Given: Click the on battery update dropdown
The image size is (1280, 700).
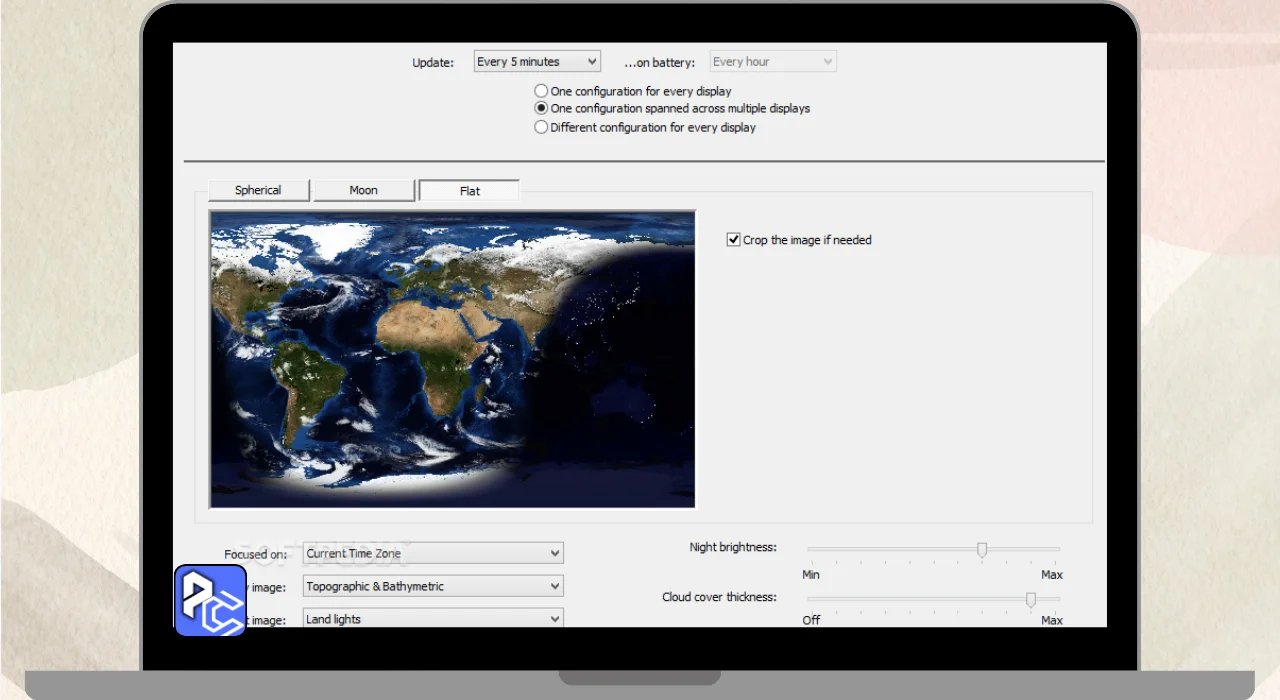Looking at the screenshot, I should [772, 62].
